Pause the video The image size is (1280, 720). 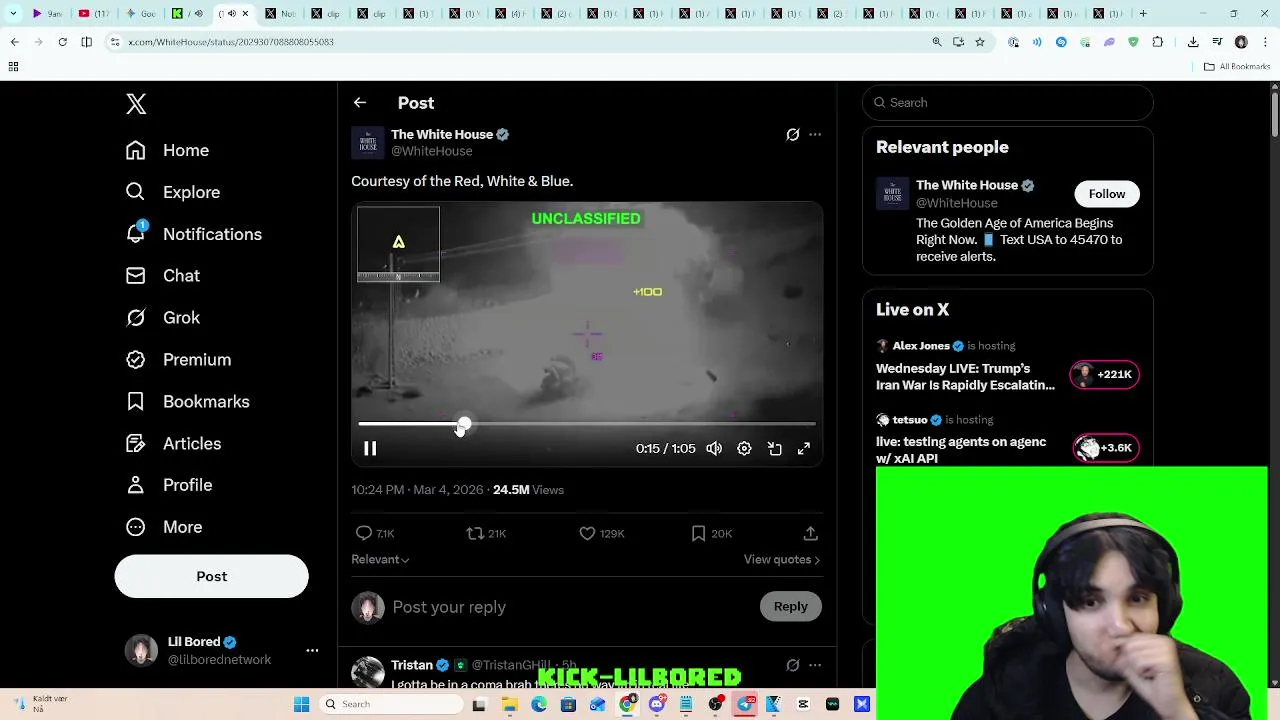(370, 449)
